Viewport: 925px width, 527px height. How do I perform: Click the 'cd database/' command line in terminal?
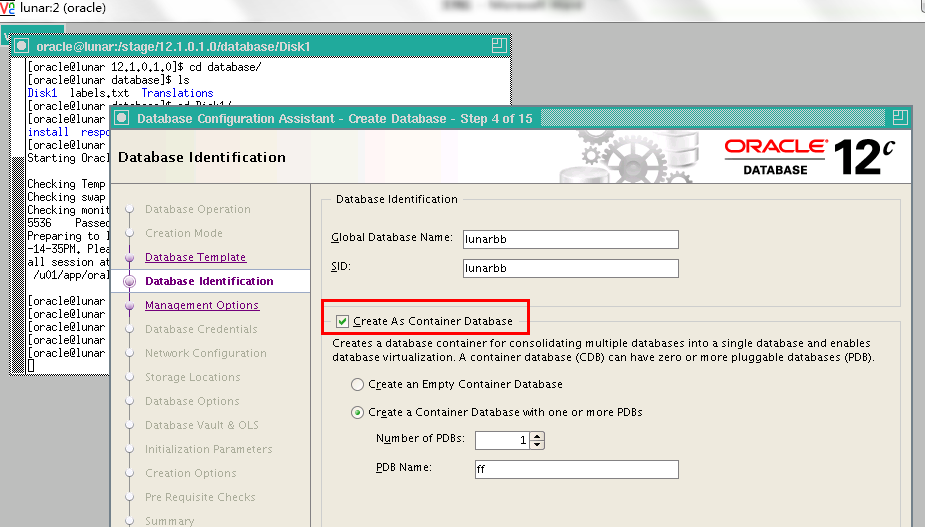144,67
